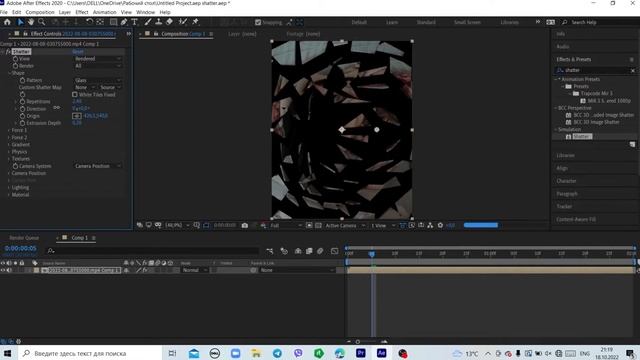
Task: Open the Content-Aware Fill panel
Action: coord(576,219)
